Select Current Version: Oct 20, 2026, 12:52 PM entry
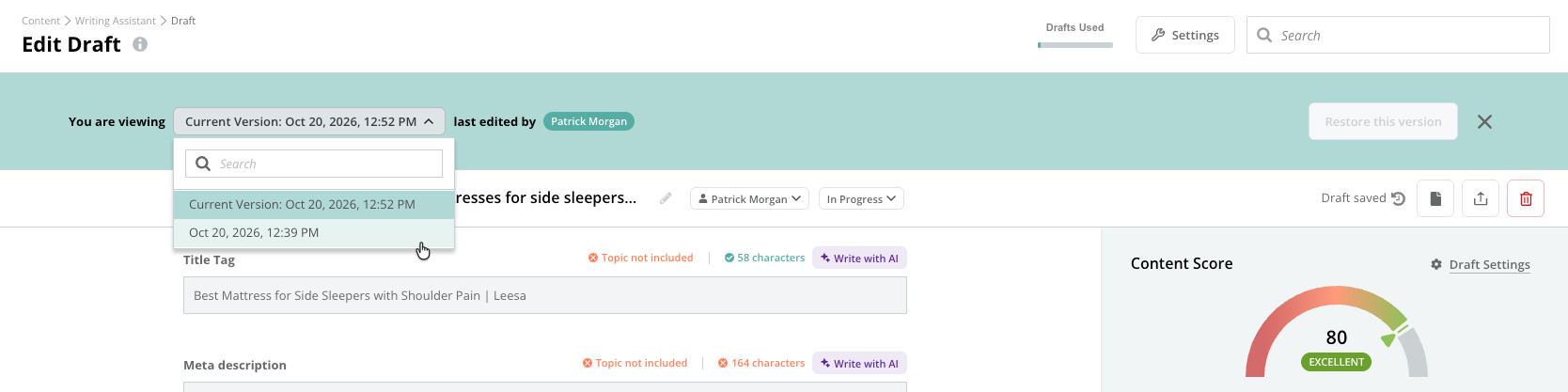1568x392 pixels. (x=314, y=204)
